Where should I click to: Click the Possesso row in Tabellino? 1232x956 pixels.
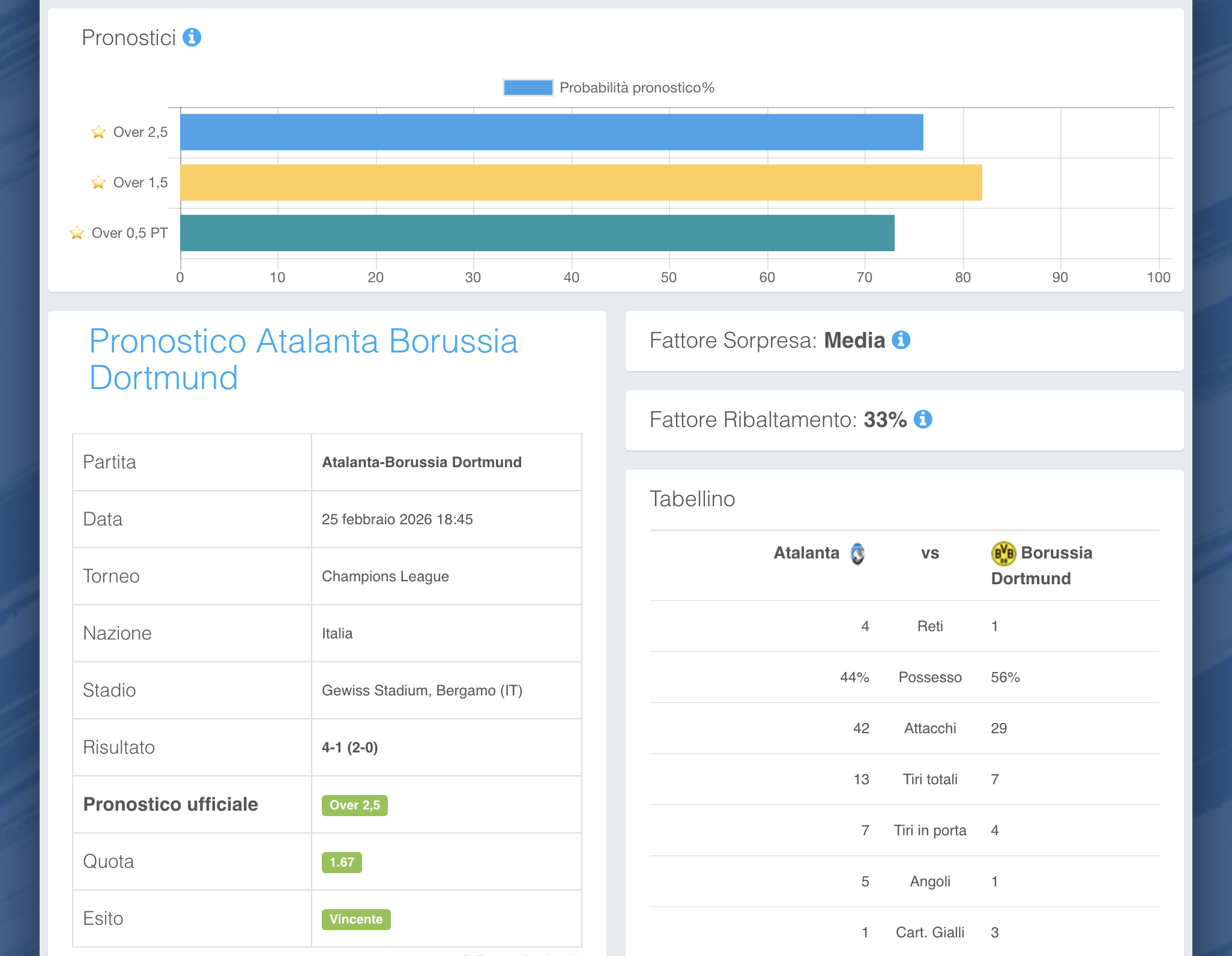929,677
